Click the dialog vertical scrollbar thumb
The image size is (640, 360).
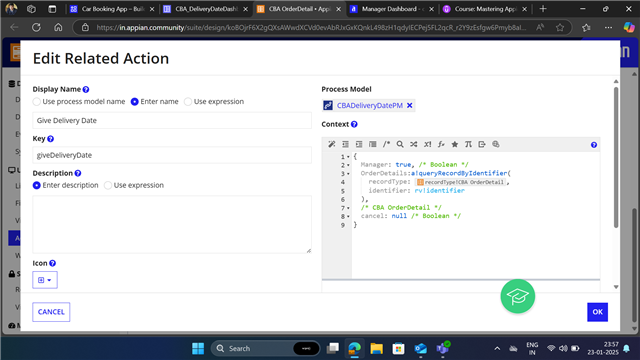tap(616, 157)
